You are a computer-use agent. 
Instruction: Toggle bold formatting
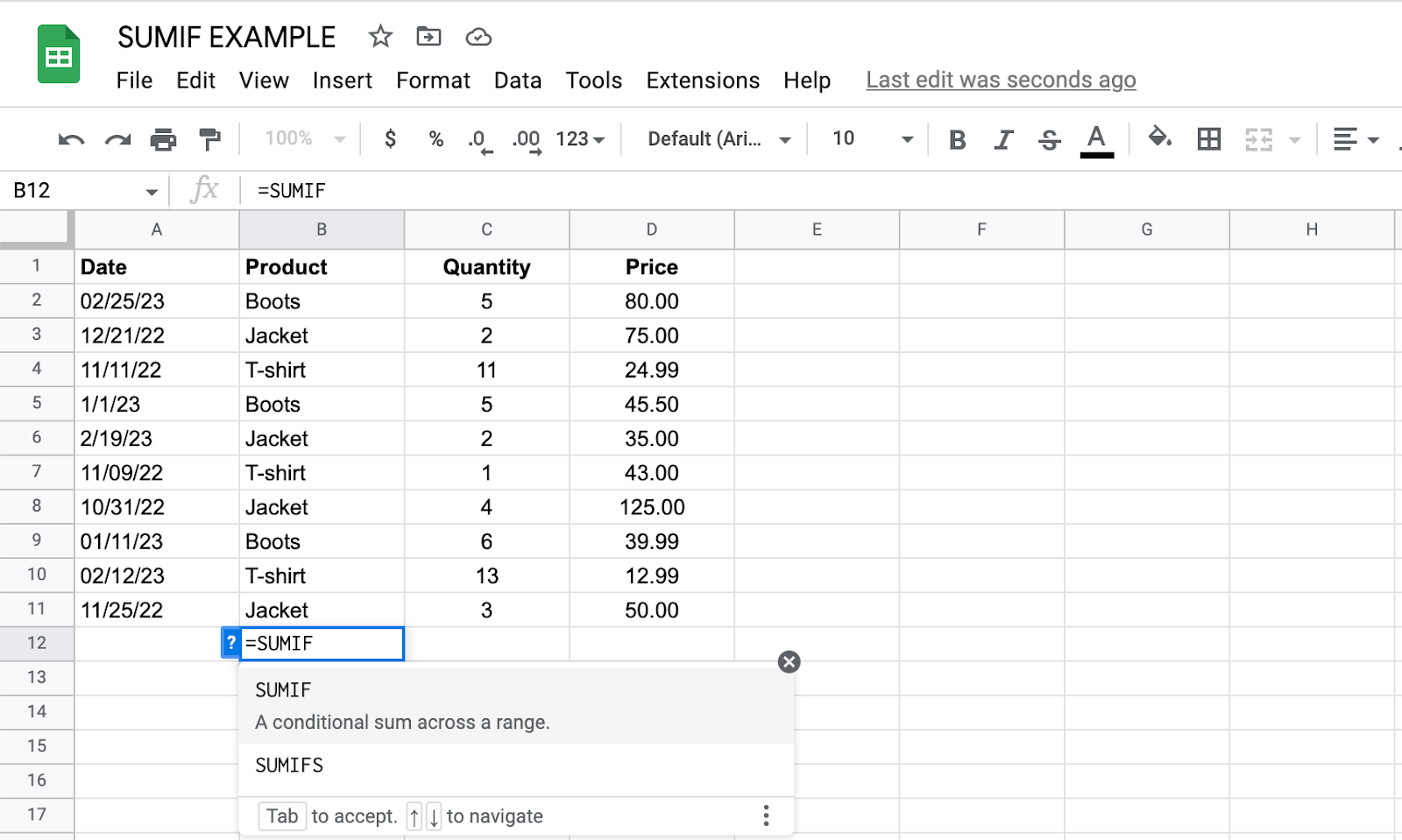(x=958, y=139)
